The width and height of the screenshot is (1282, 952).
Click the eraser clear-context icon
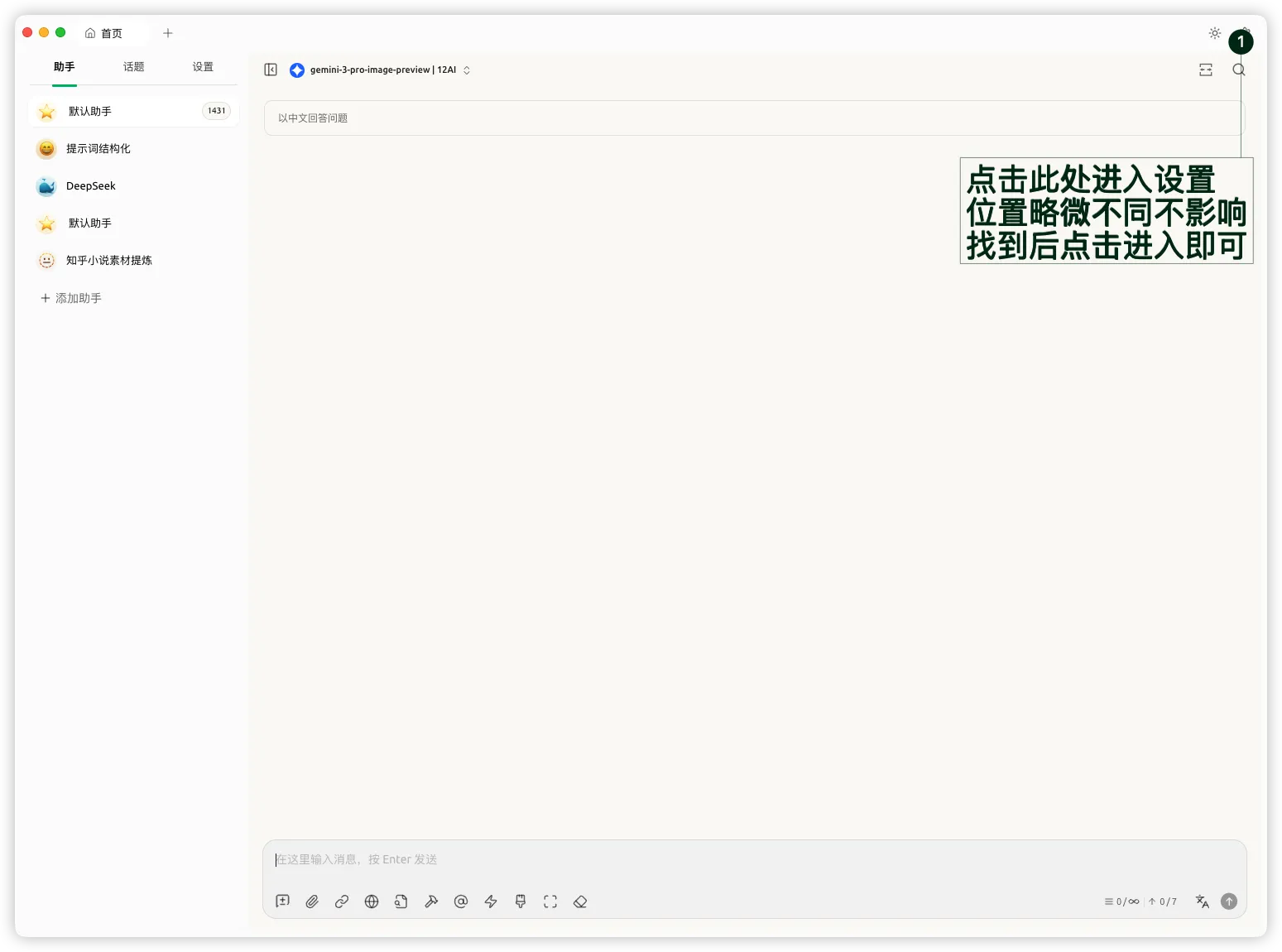click(x=580, y=902)
